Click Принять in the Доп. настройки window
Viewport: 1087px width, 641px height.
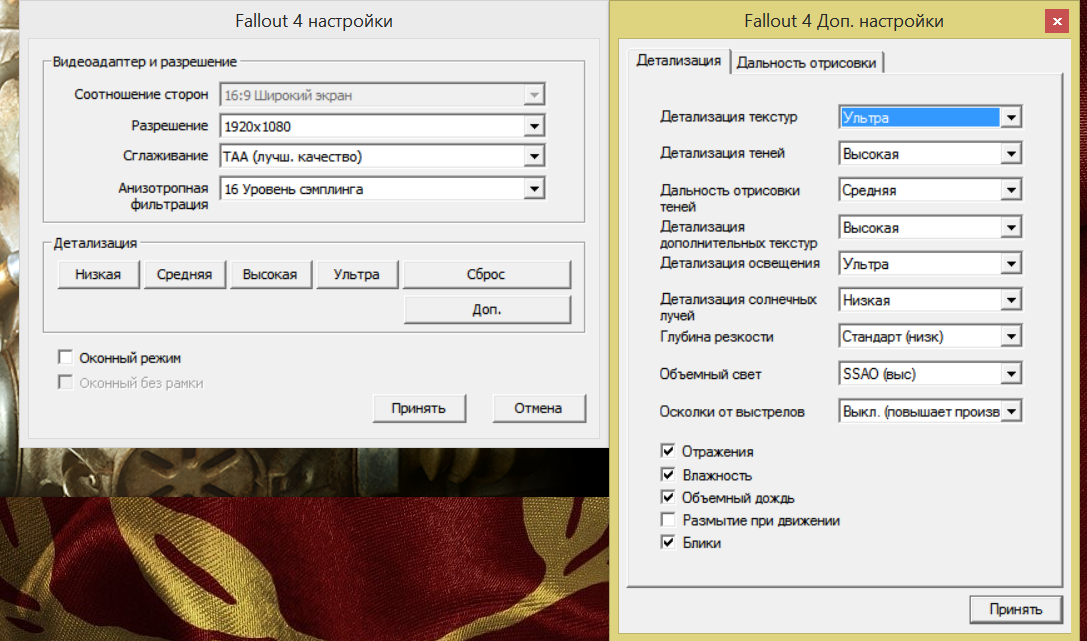click(1016, 610)
